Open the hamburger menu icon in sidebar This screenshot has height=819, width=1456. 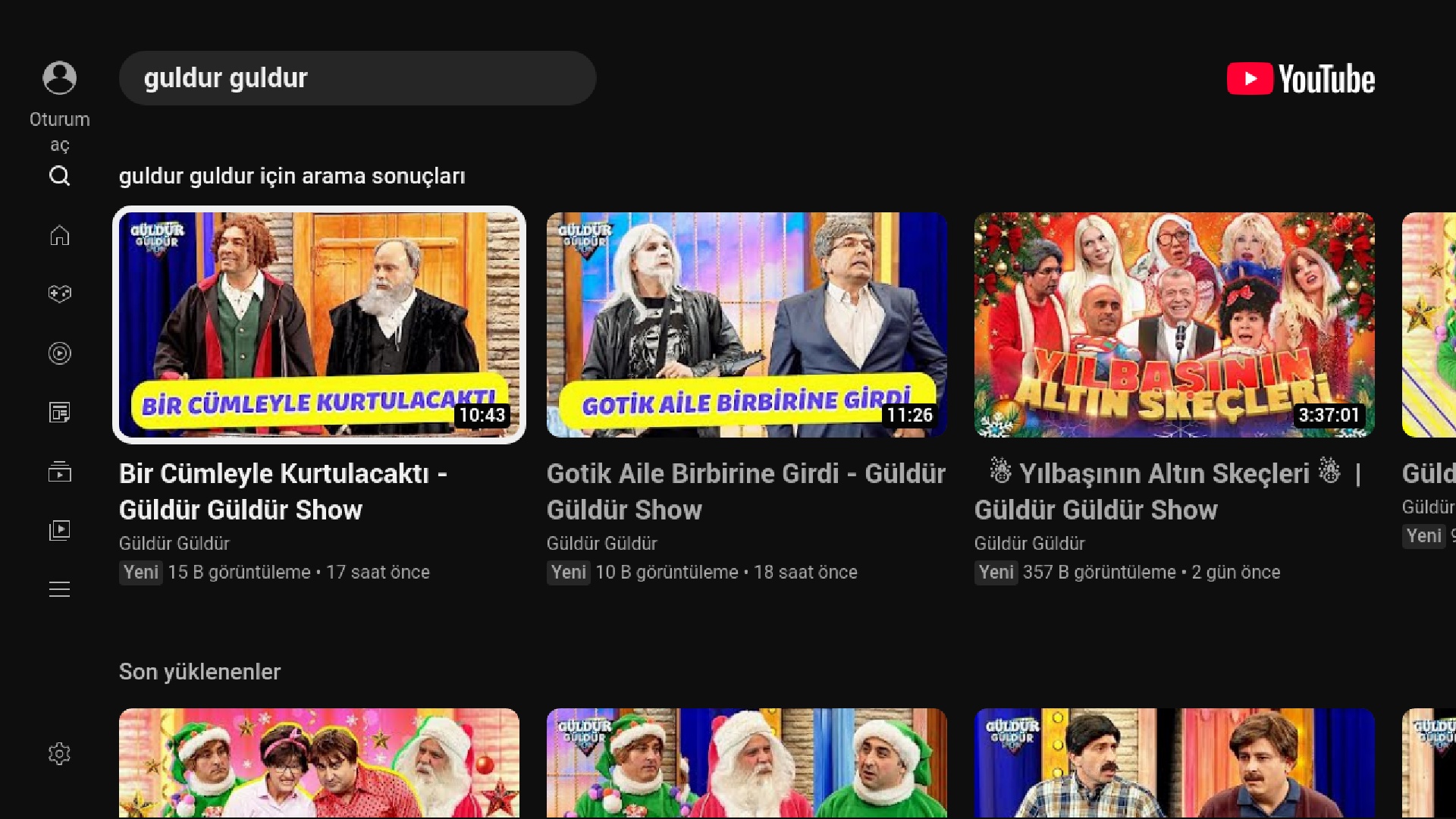(59, 589)
